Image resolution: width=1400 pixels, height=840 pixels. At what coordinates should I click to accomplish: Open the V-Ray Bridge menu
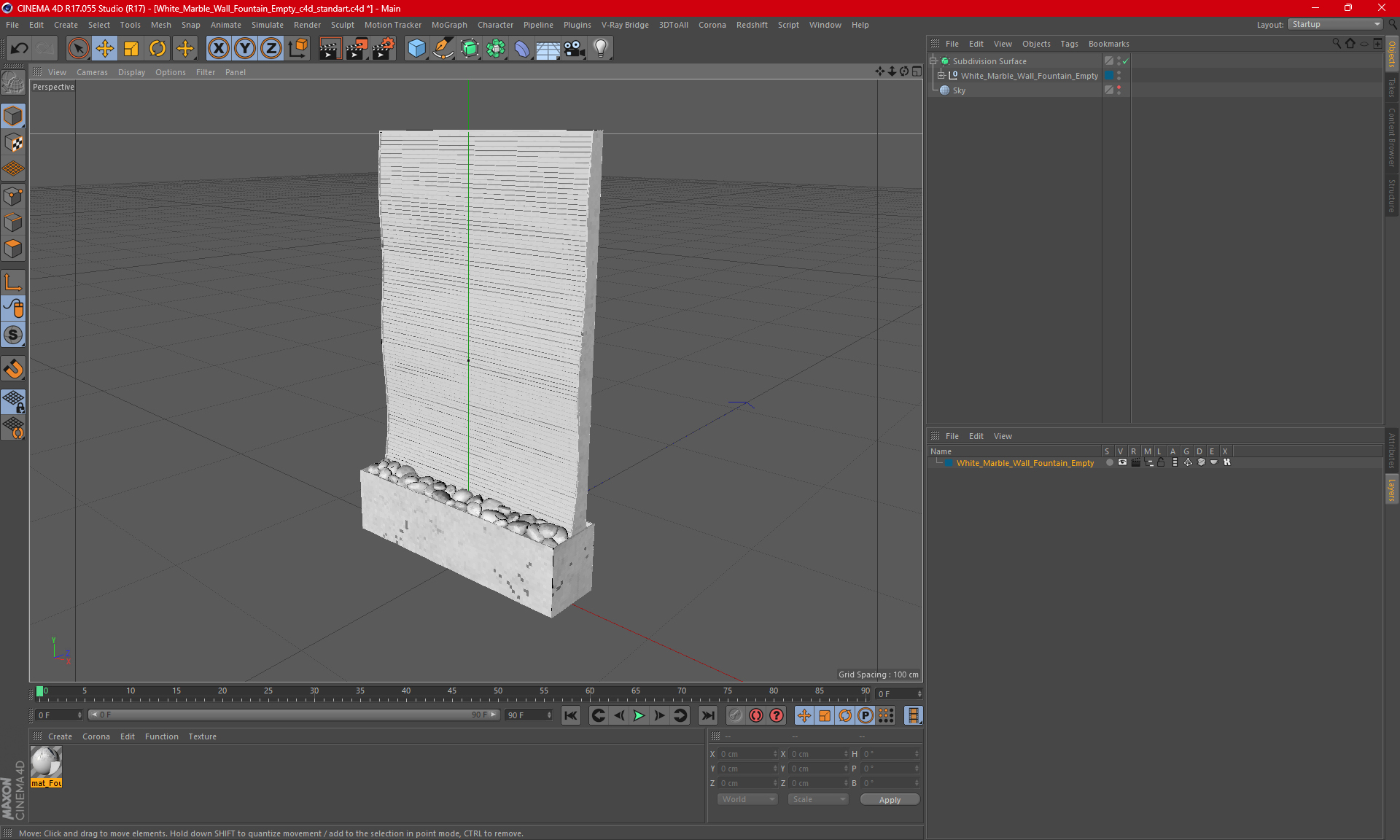(625, 25)
